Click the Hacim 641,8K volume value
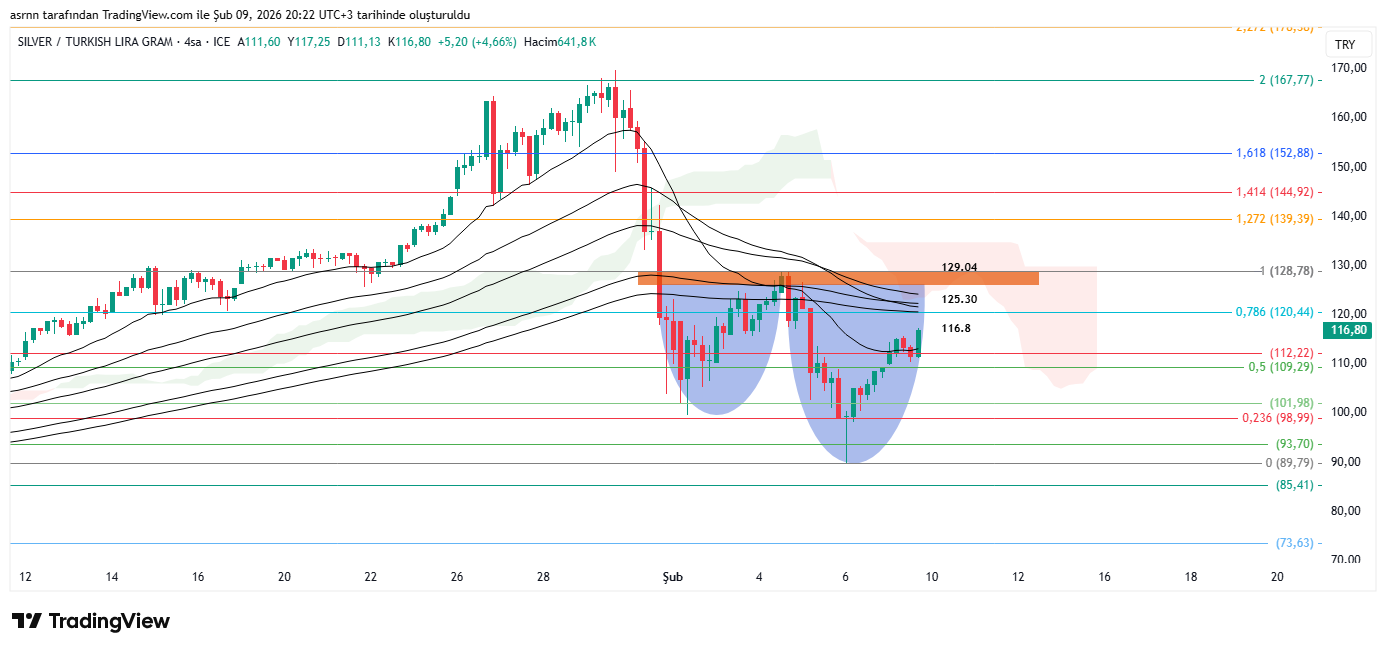The width and height of the screenshot is (1386, 651). (560, 42)
